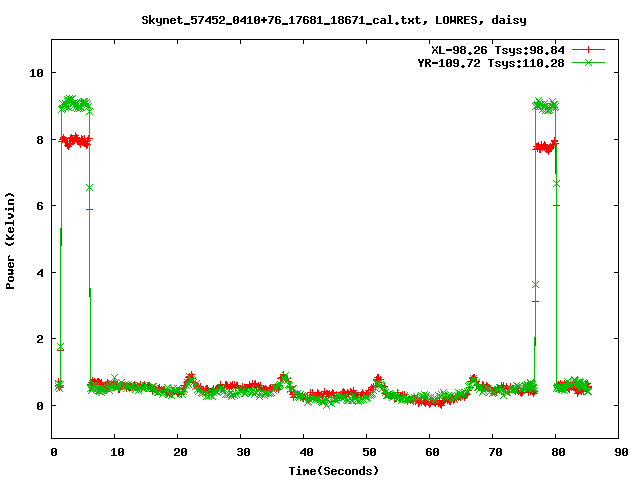The width and height of the screenshot is (640, 480).
Task: Click the green YR legend line sample
Action: [x=588, y=62]
